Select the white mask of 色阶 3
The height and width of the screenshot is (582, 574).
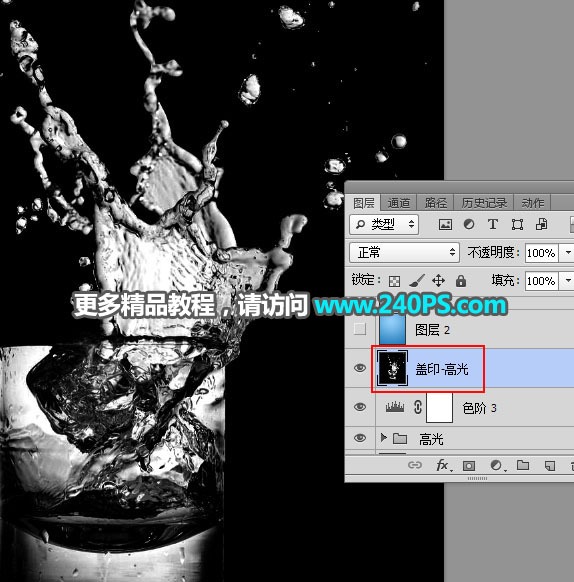[x=439, y=407]
